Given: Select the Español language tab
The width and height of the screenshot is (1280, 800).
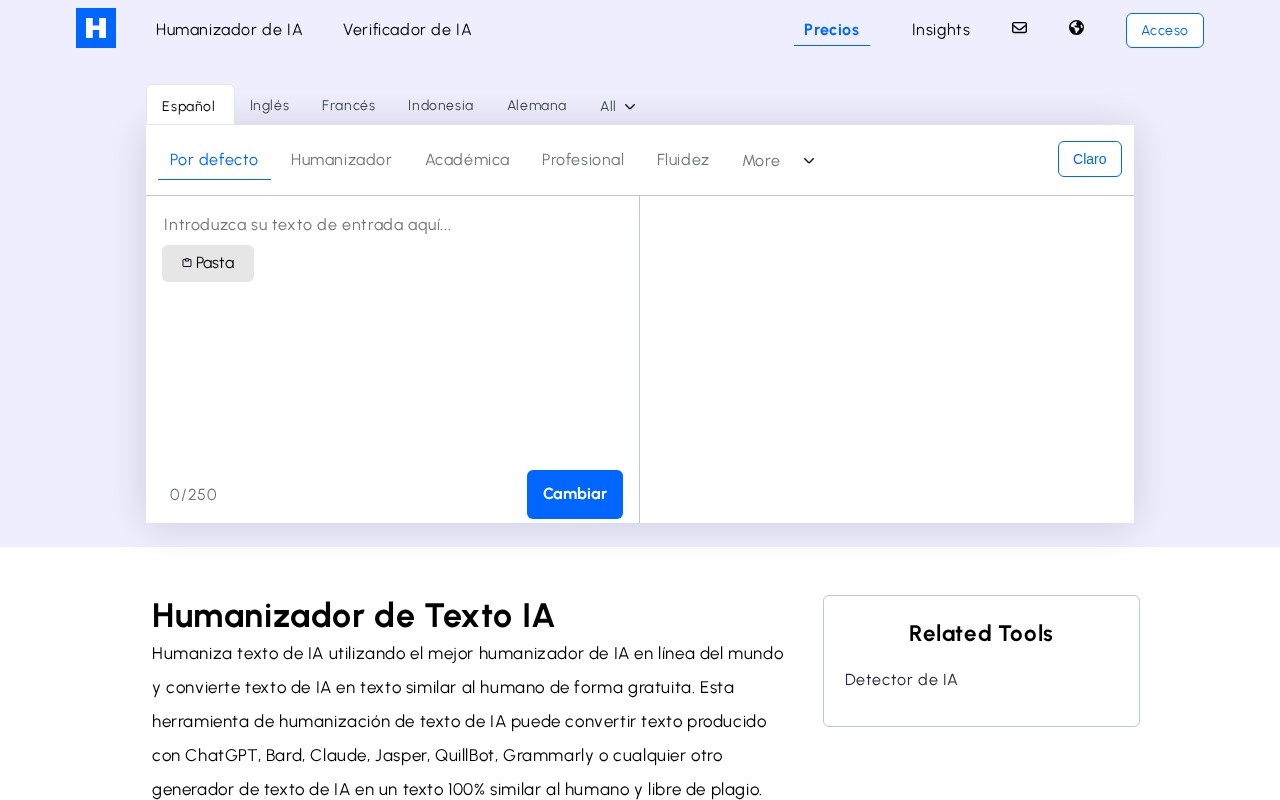Looking at the screenshot, I should coord(189,106).
